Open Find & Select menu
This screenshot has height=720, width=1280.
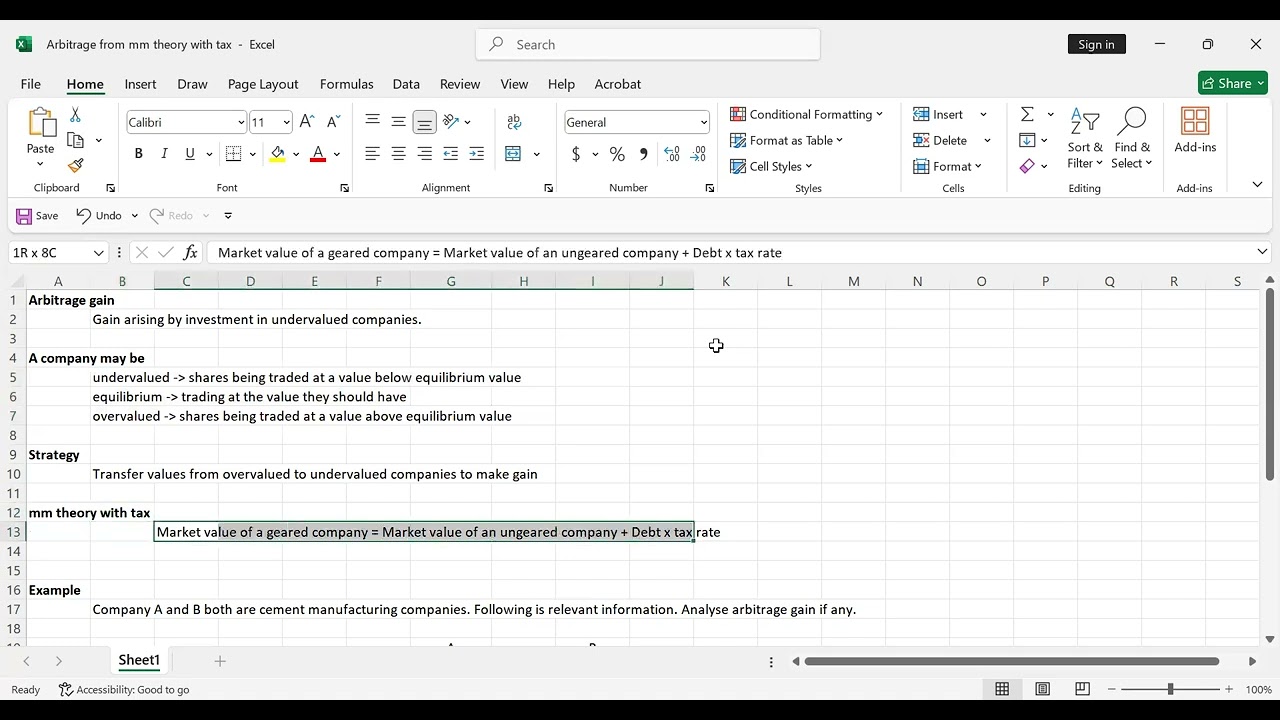tap(1131, 138)
